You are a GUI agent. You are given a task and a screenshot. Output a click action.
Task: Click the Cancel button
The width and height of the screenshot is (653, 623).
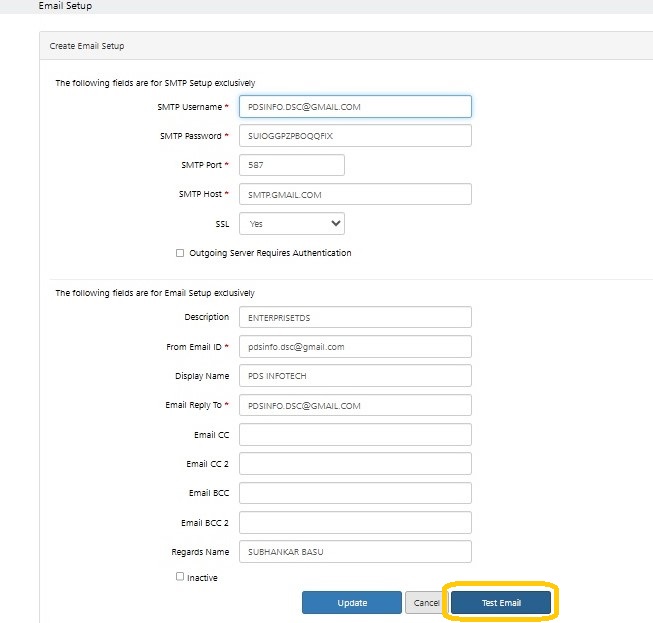coord(426,603)
